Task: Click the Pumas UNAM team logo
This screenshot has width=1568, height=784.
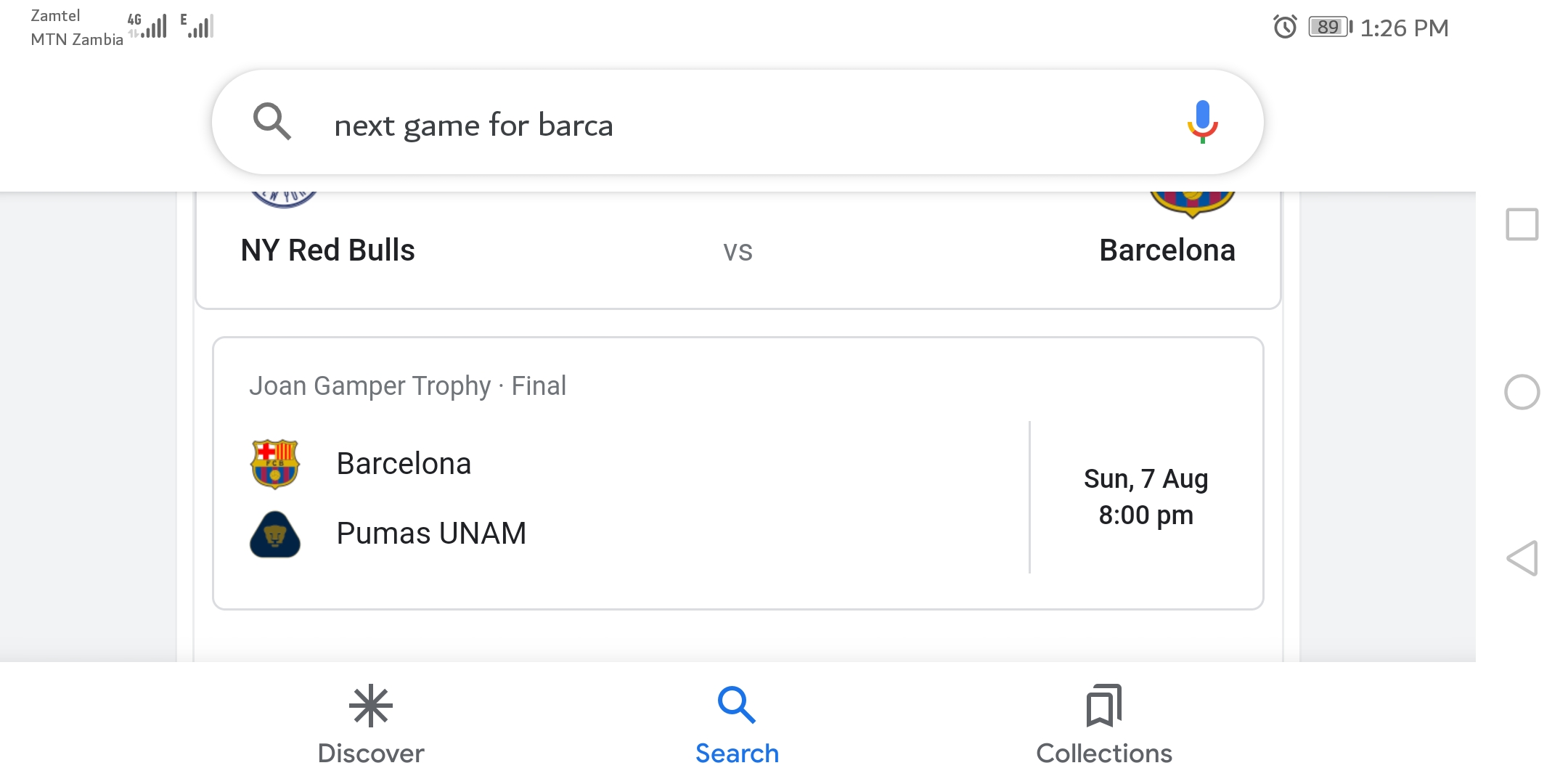Action: point(275,534)
